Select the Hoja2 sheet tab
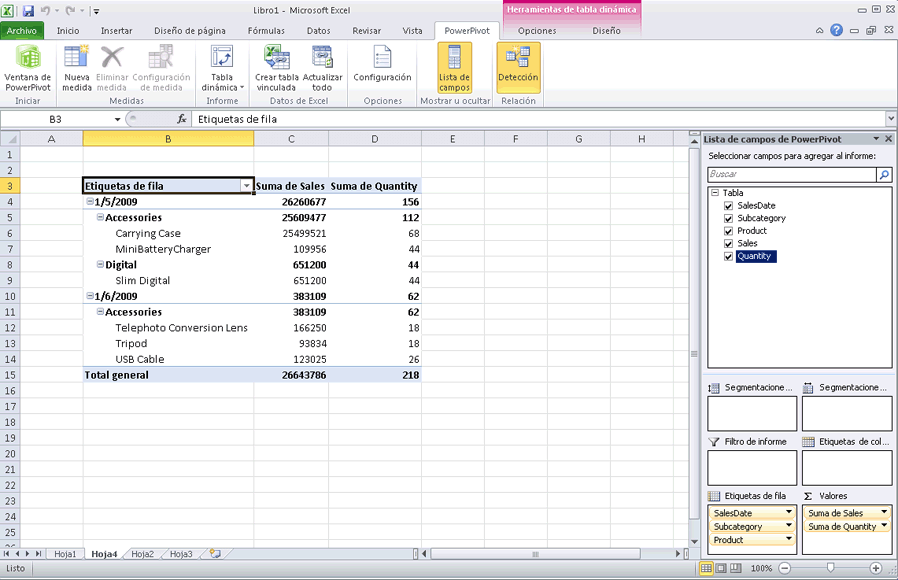Viewport: 898px width, 580px height. coord(139,552)
